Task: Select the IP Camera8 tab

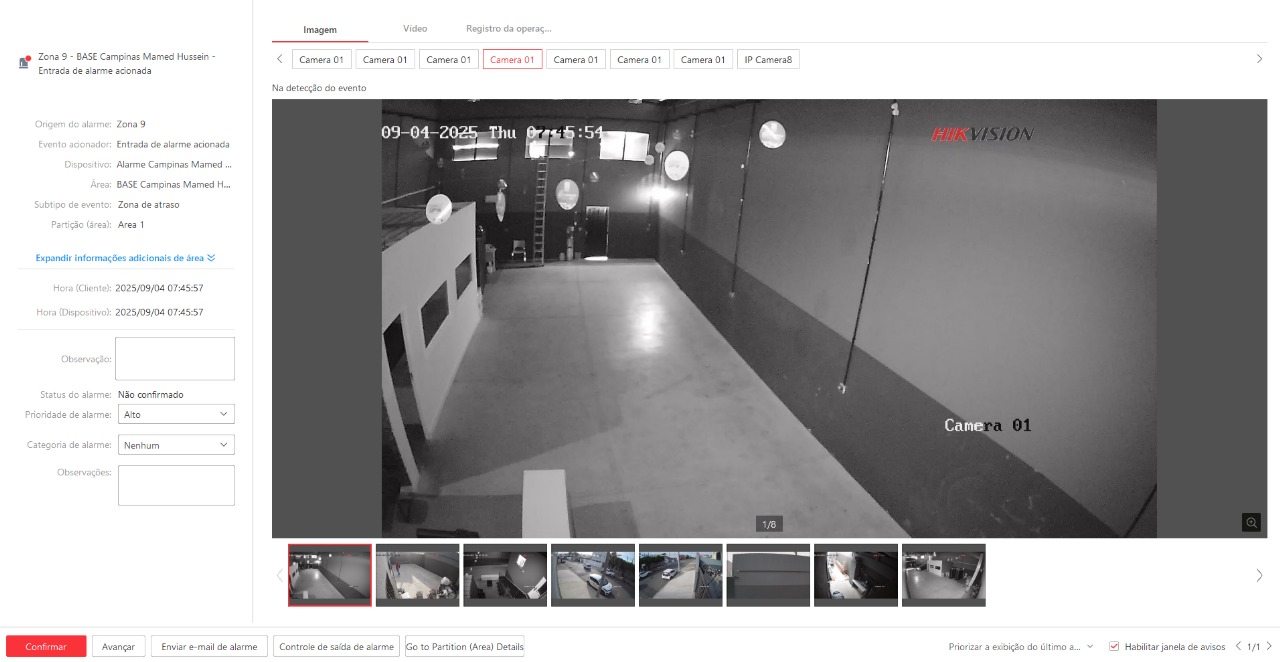Action: point(768,60)
